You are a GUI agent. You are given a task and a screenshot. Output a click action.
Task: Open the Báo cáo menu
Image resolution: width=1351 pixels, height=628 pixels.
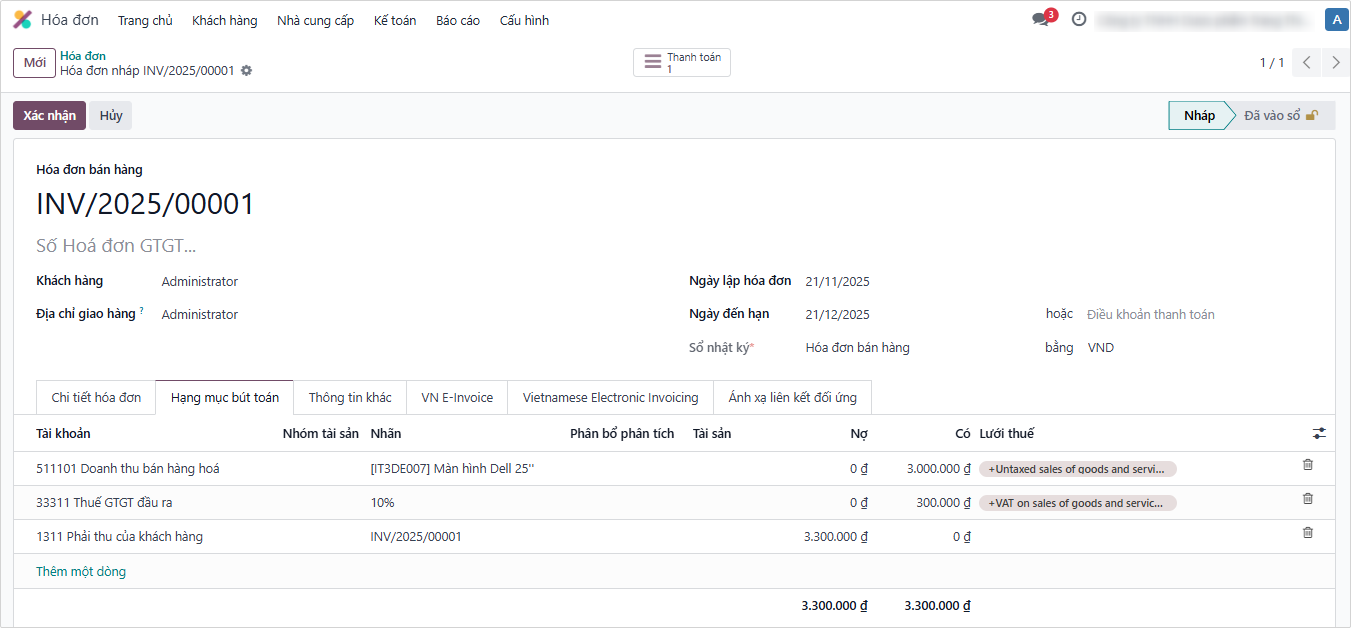pos(457,20)
